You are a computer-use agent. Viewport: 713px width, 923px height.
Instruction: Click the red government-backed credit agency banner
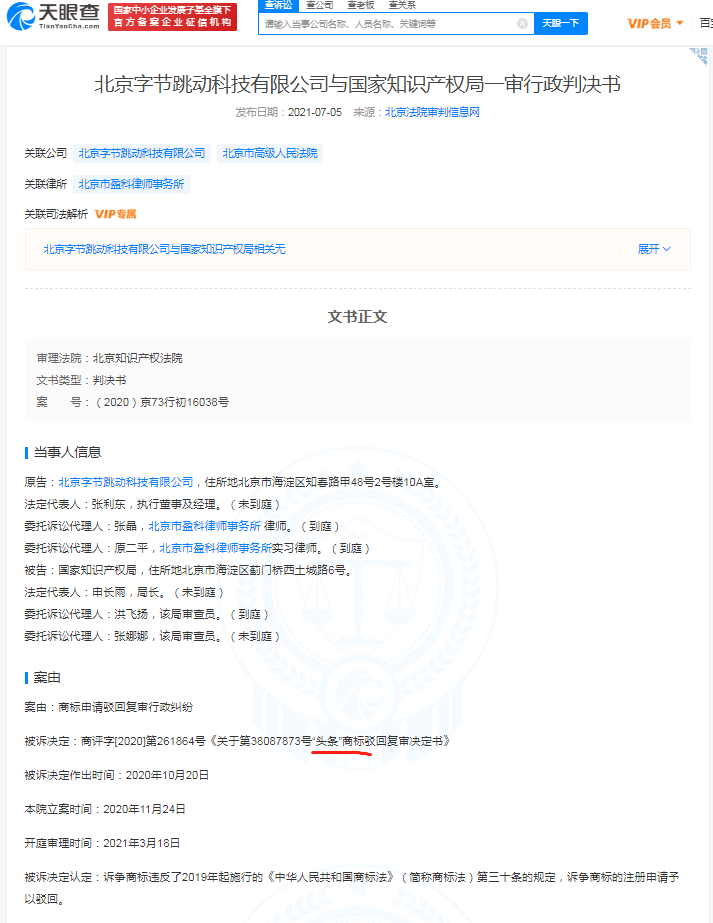coord(173,16)
